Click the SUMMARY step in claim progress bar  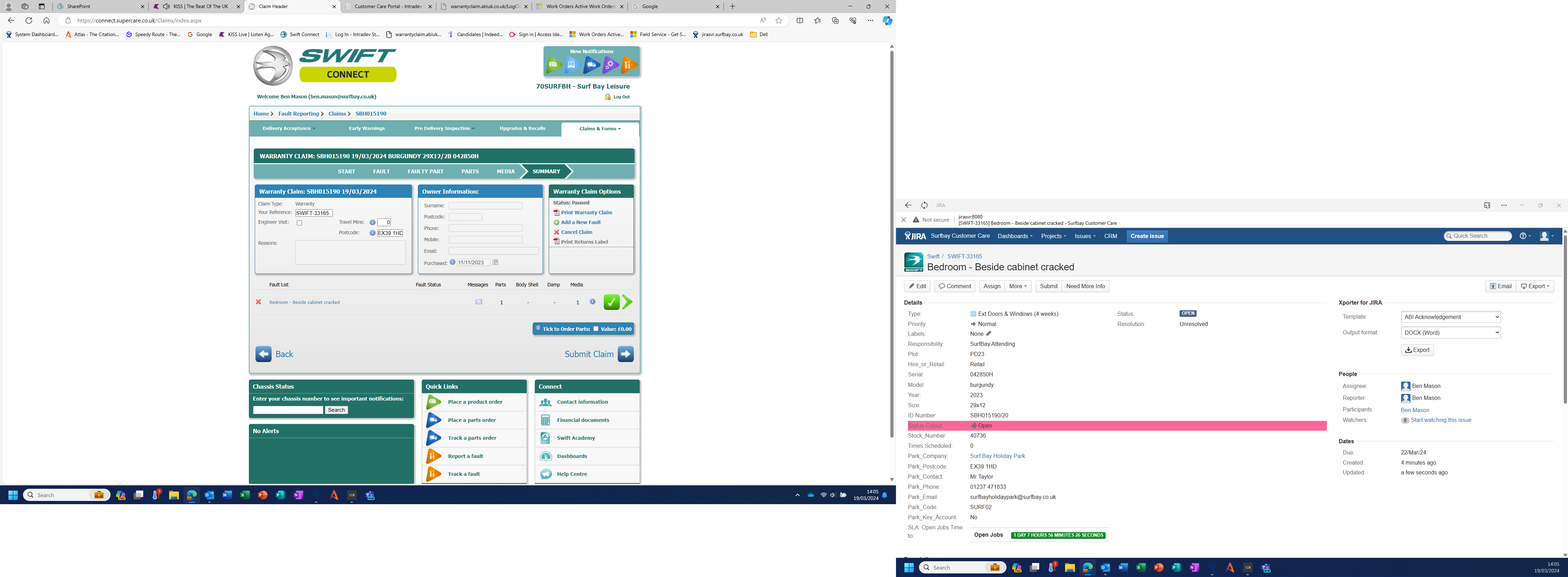546,172
